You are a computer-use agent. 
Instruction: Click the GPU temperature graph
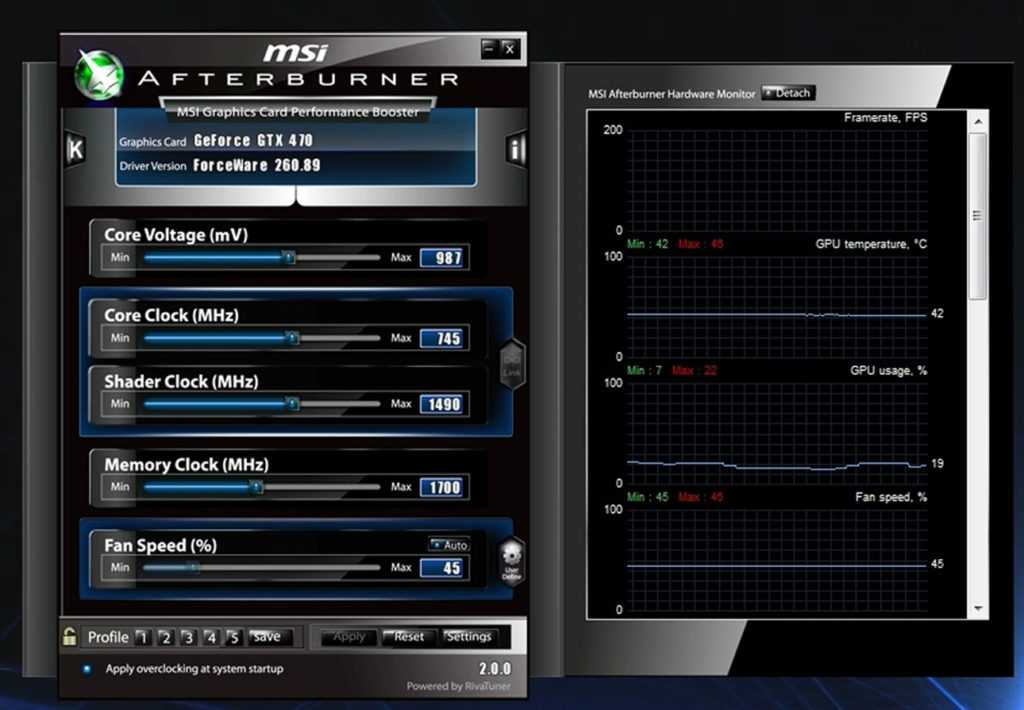(777, 307)
